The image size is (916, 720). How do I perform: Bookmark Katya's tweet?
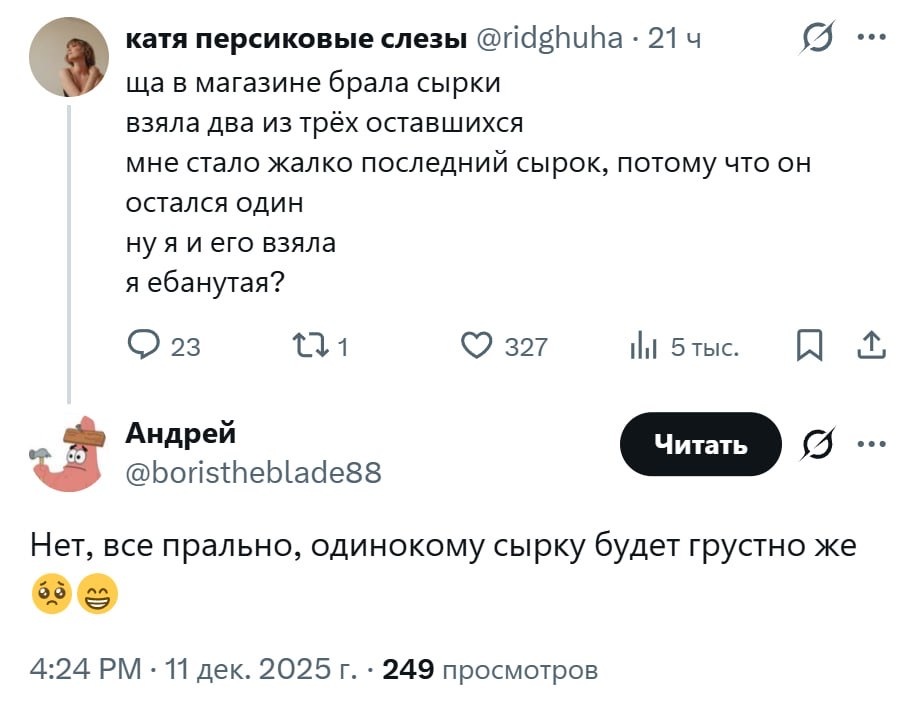[x=809, y=346]
